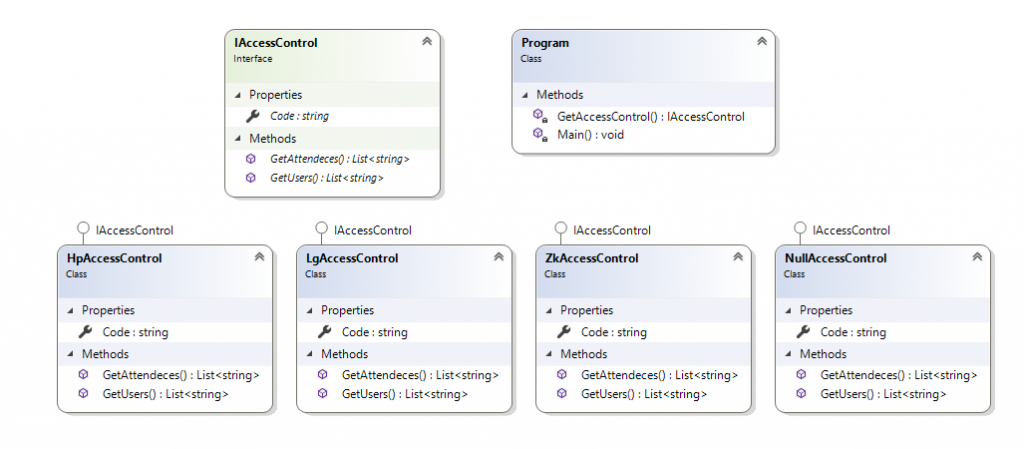
Task: Collapse Methods section in Program class
Action: 526,95
